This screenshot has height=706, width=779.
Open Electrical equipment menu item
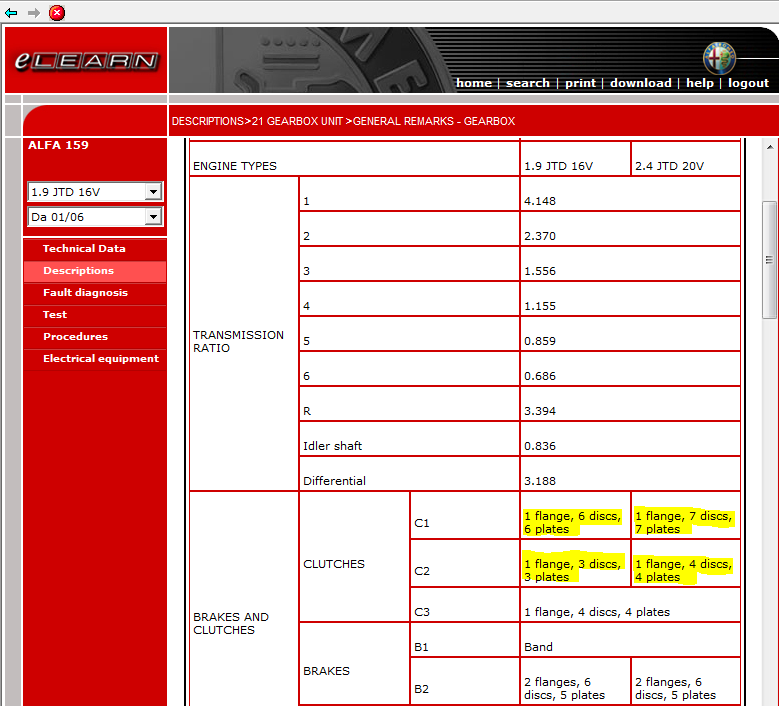[101, 358]
